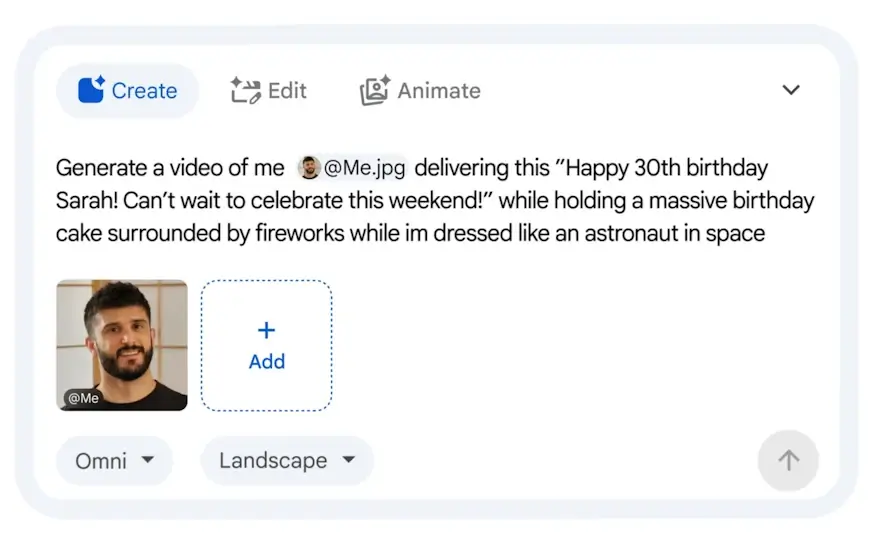Click the up-arrow submit button
870x560 pixels.
[788, 460]
